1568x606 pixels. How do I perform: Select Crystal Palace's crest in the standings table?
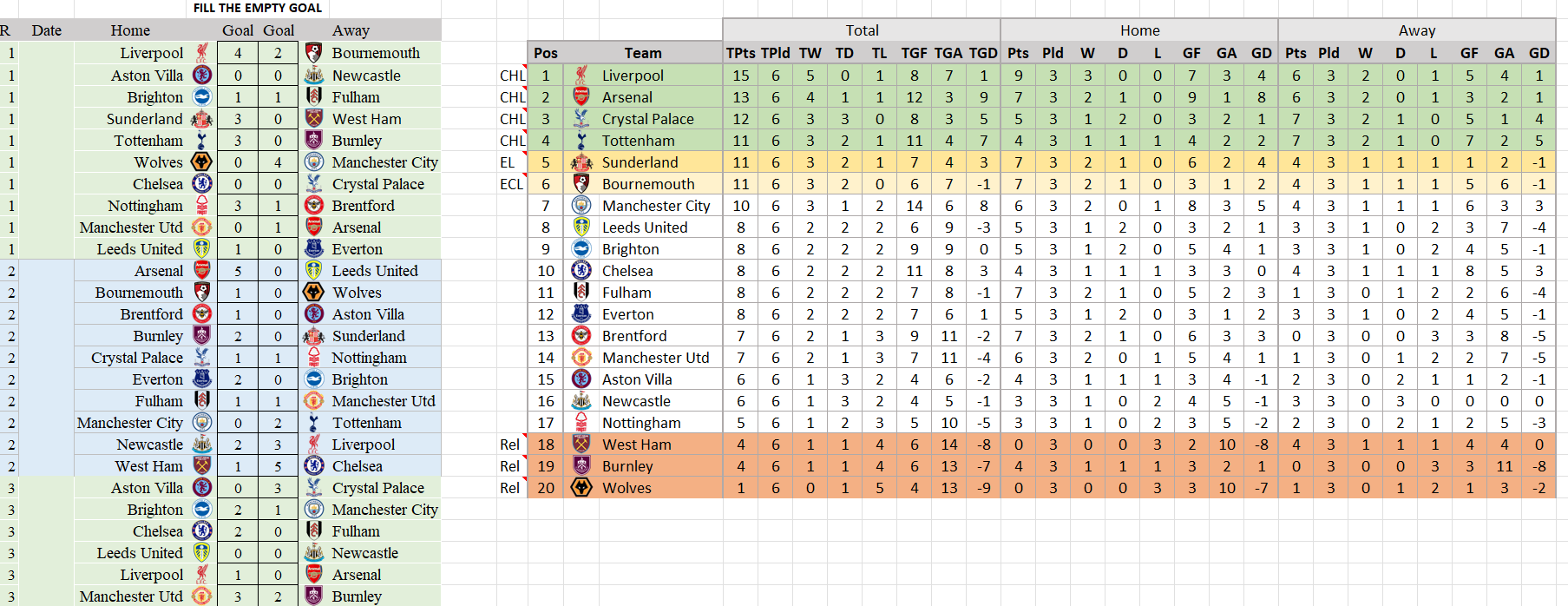(x=581, y=119)
